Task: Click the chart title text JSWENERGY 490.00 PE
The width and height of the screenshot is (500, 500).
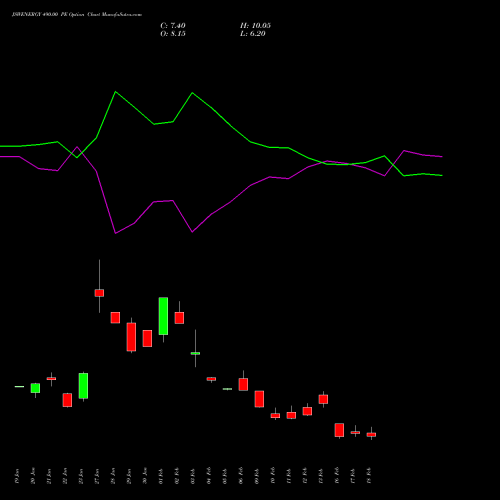Action: [x=40, y=15]
